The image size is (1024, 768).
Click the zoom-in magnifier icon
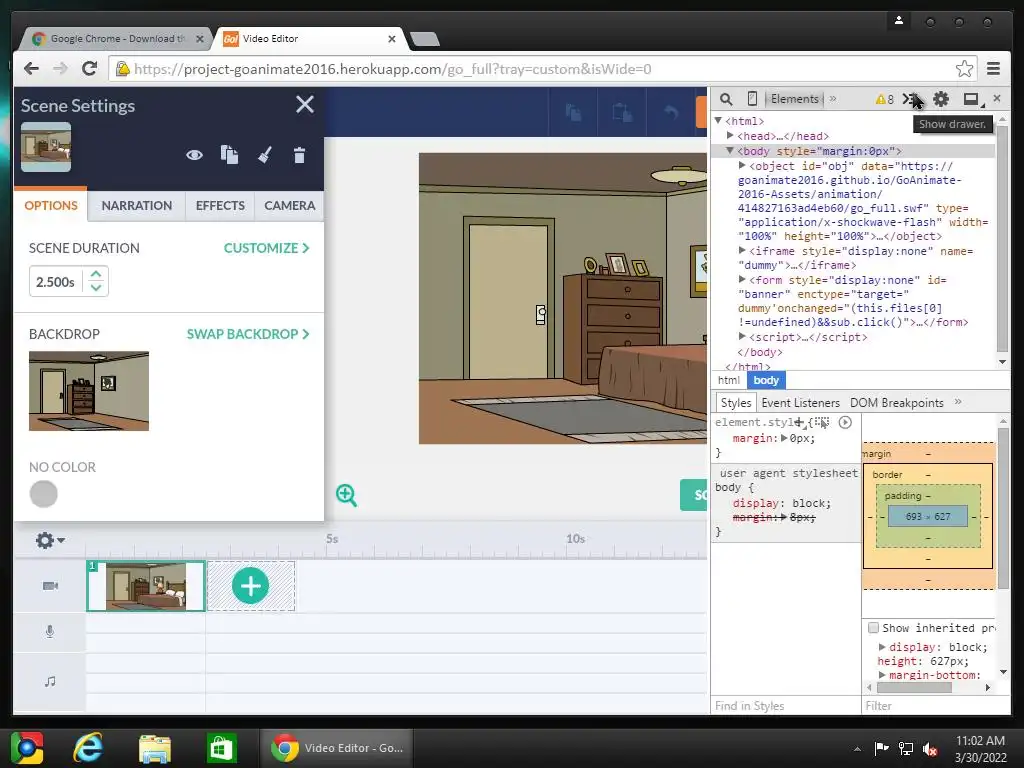(x=346, y=495)
